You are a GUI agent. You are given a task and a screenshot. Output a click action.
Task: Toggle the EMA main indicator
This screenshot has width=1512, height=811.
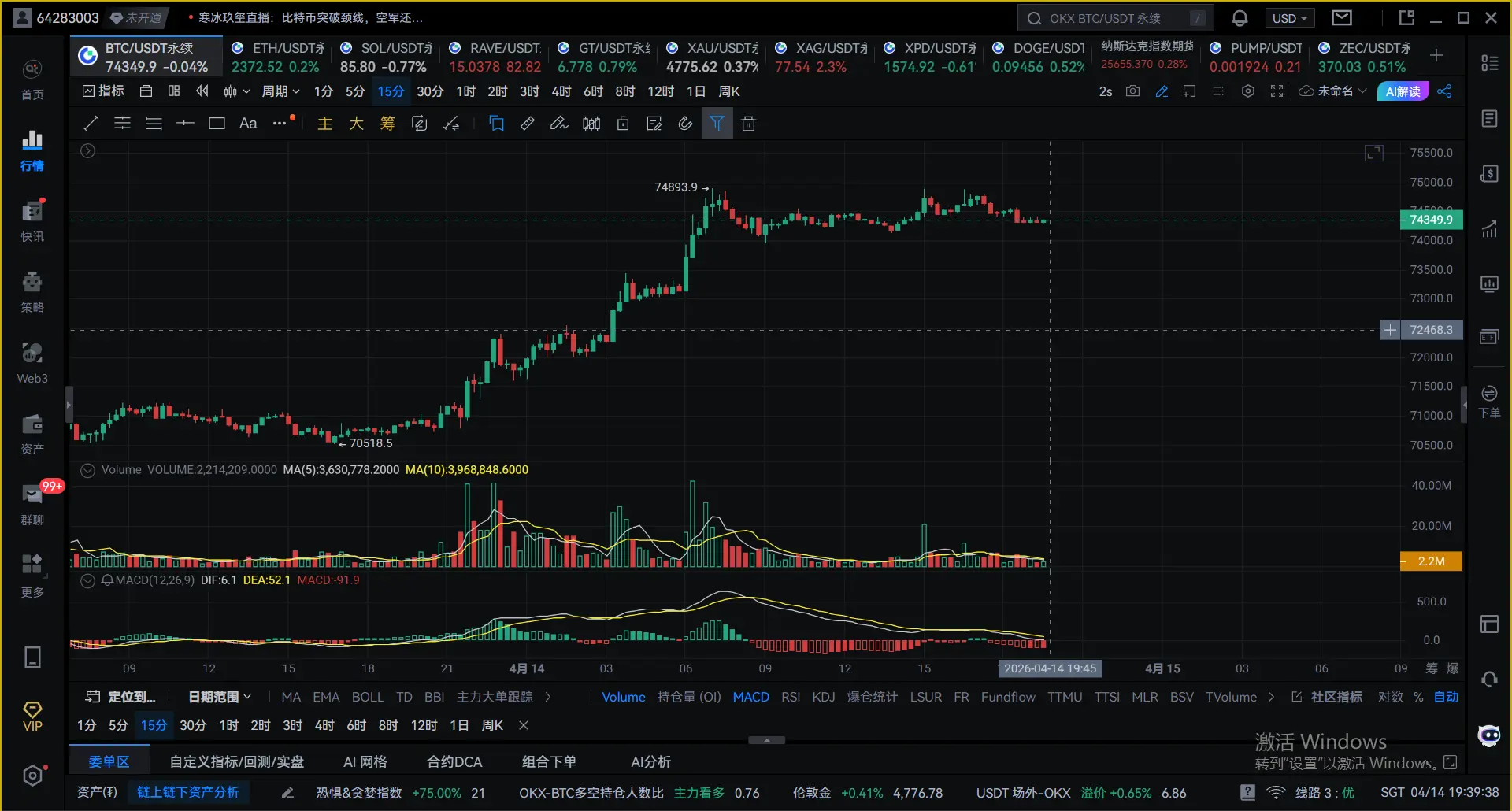coord(326,697)
